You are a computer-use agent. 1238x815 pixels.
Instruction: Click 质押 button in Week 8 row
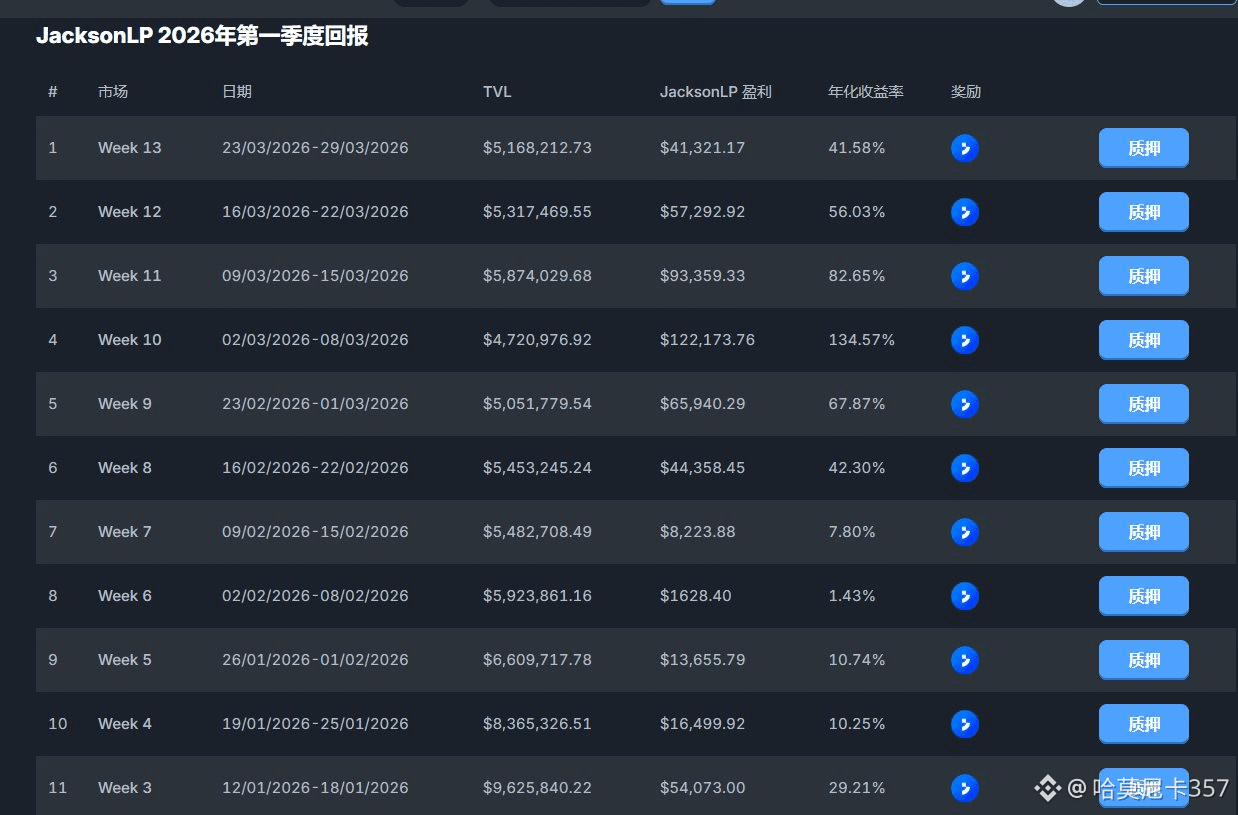point(1144,468)
